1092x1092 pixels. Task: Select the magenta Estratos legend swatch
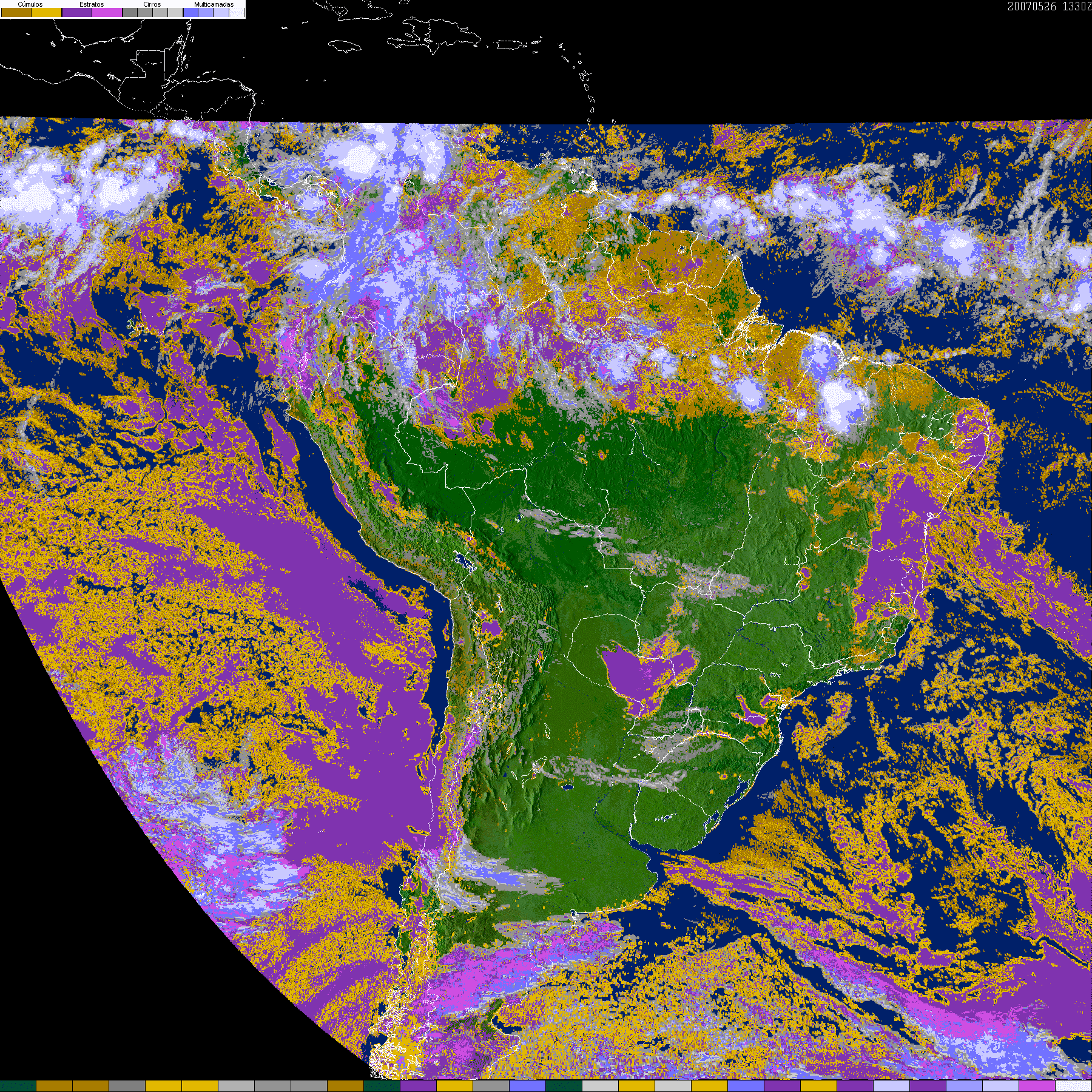107,13
